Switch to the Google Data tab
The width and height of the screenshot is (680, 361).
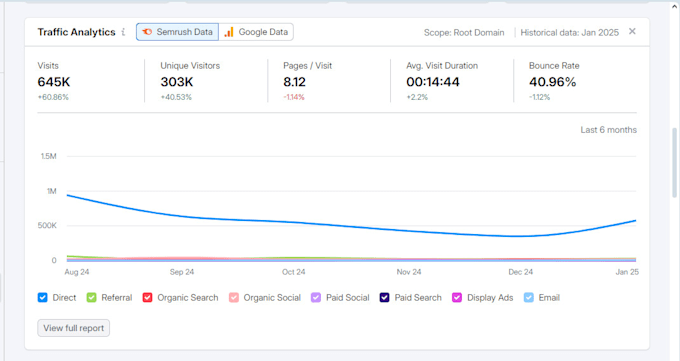(256, 32)
